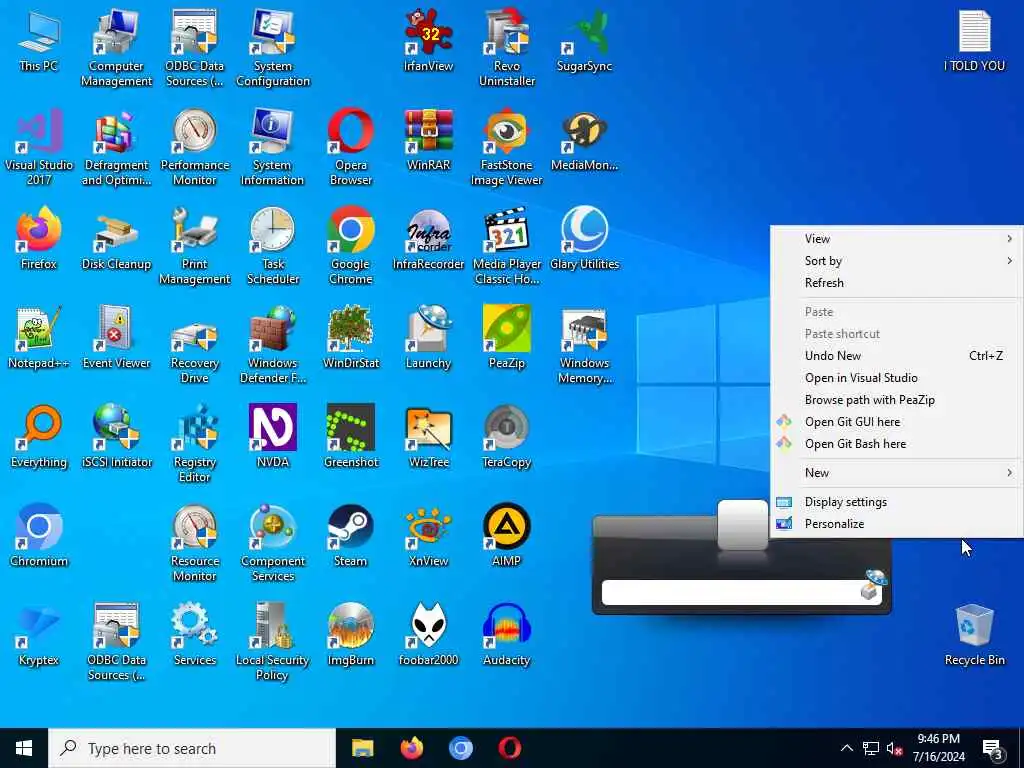Select the Kryptex desktop icon
The image size is (1024, 768).
pos(39,635)
